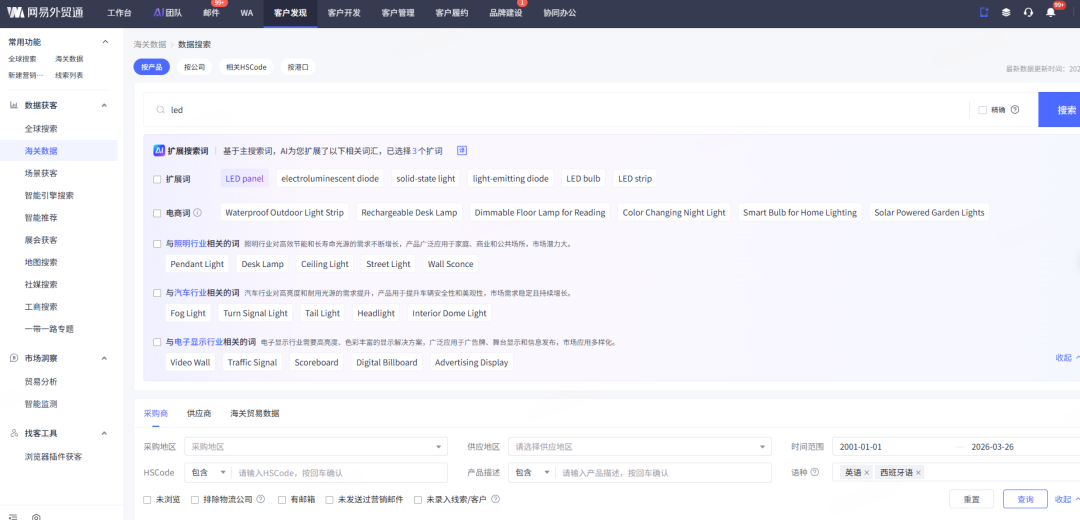
Task: Check the 扩展词 select-all checkbox
Action: 157,180
